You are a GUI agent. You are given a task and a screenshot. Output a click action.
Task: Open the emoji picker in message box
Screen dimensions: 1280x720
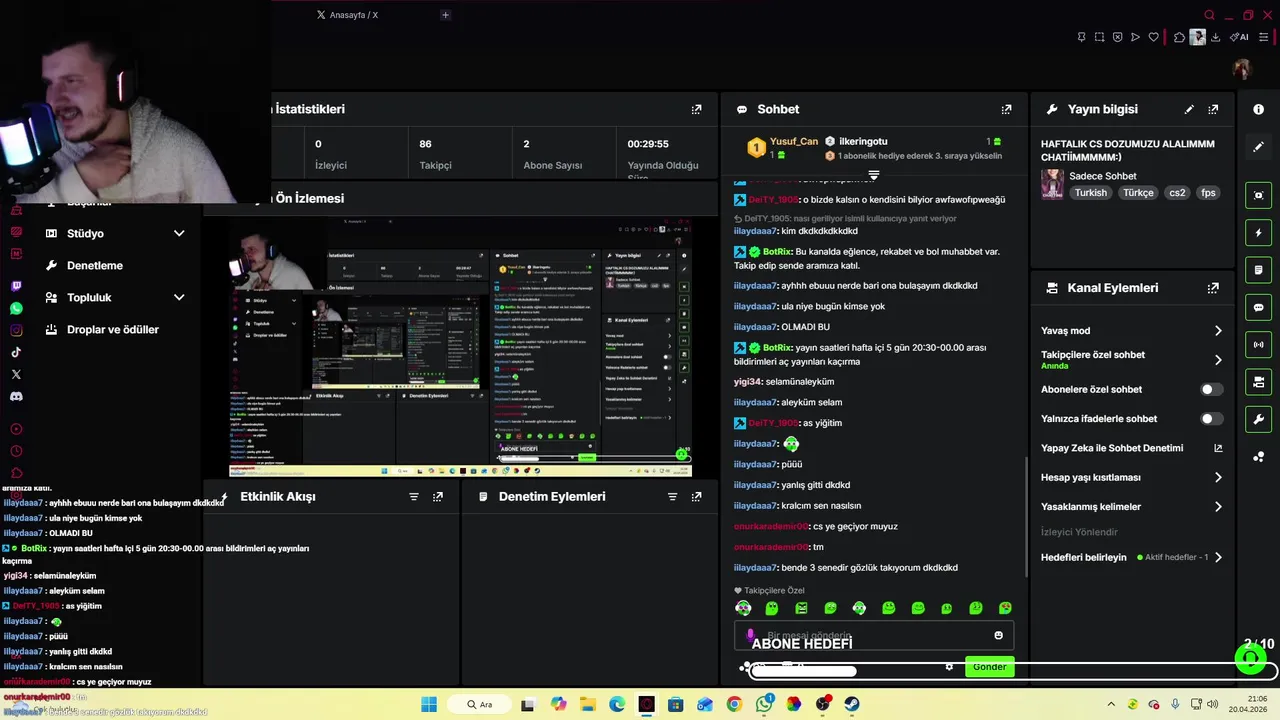click(998, 635)
